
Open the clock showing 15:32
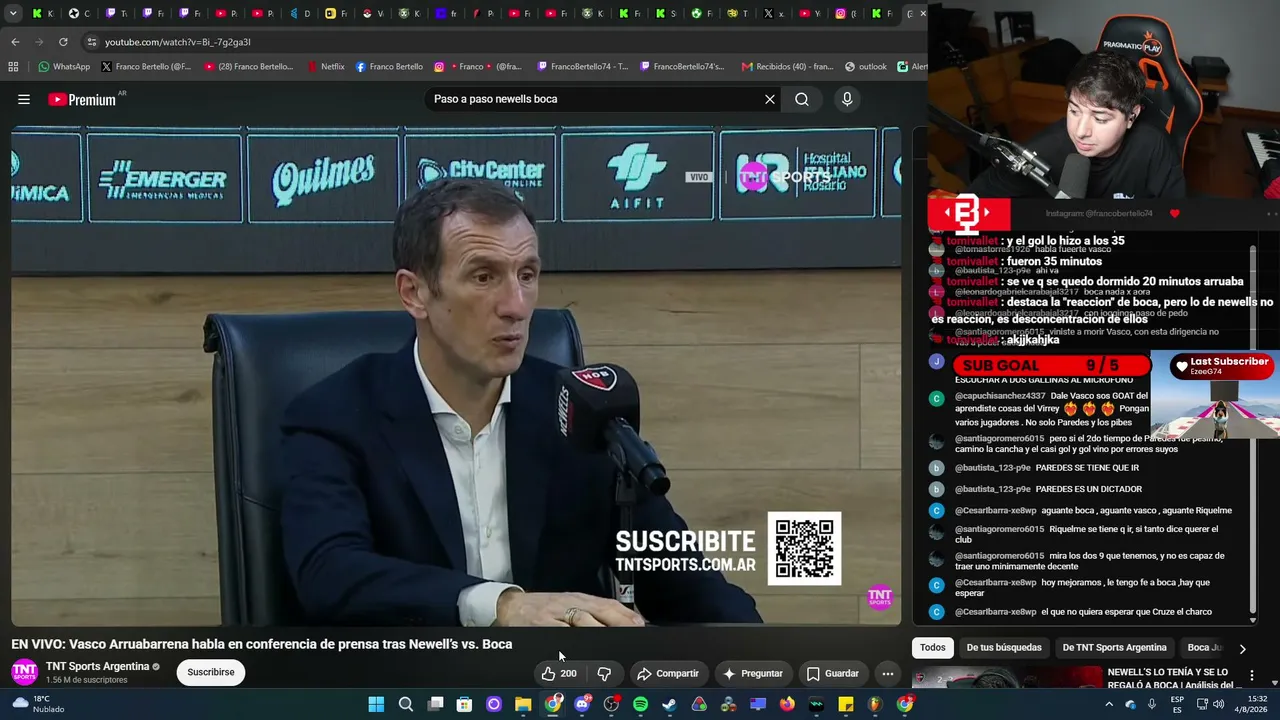(x=1252, y=704)
